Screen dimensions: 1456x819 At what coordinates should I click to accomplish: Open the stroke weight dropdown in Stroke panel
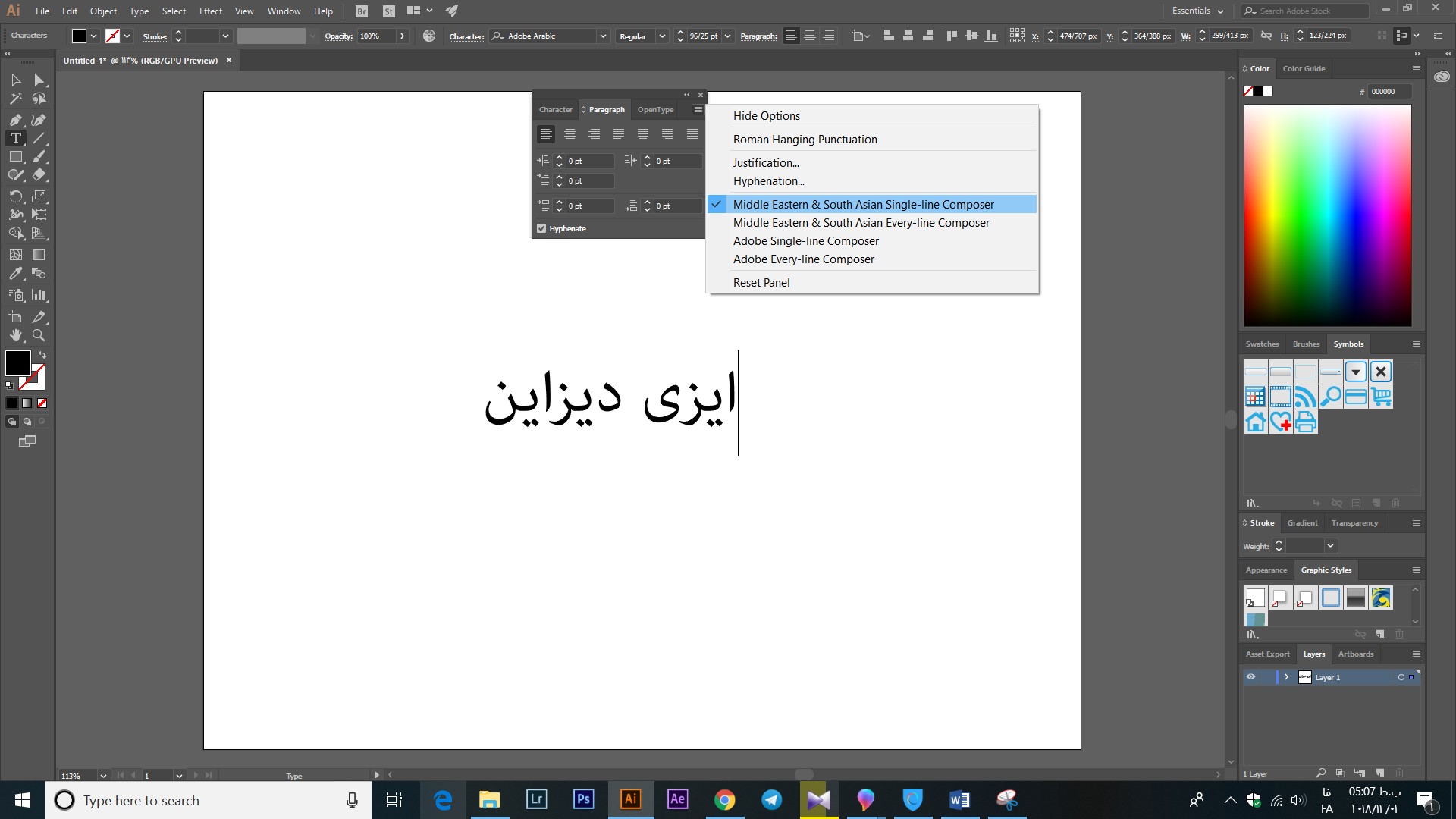(1330, 546)
